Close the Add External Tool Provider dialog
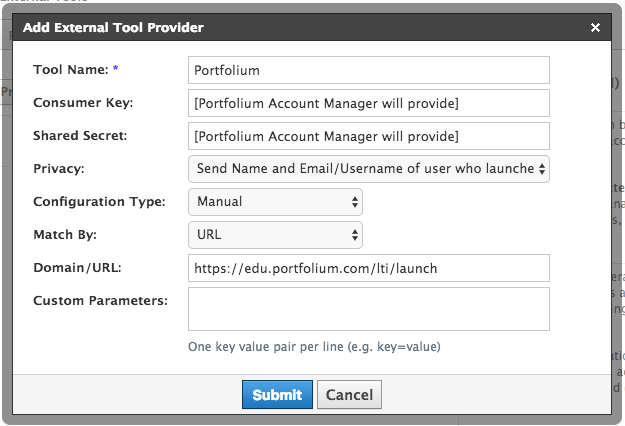 coord(596,28)
